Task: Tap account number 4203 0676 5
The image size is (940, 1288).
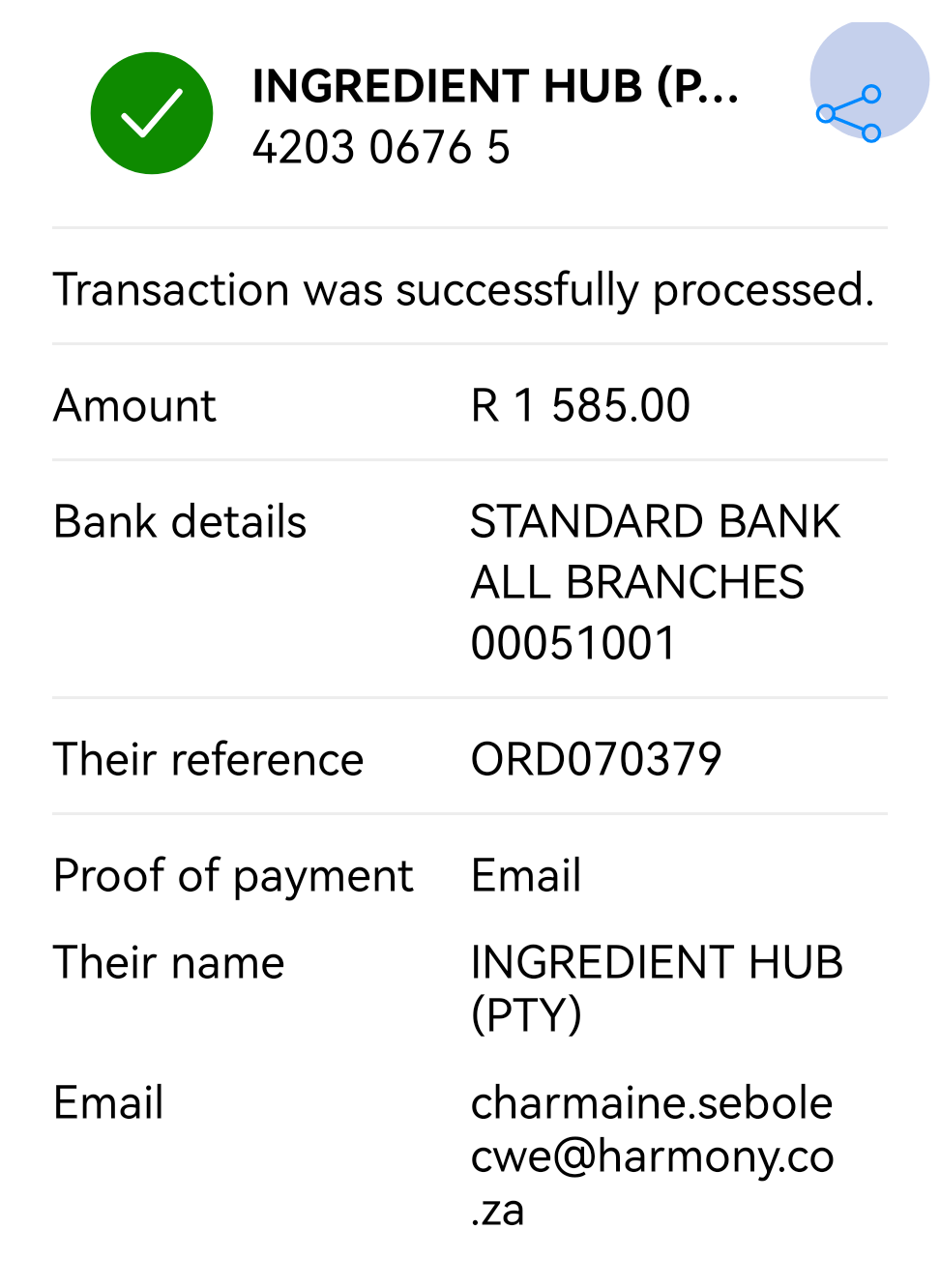Action: (381, 148)
